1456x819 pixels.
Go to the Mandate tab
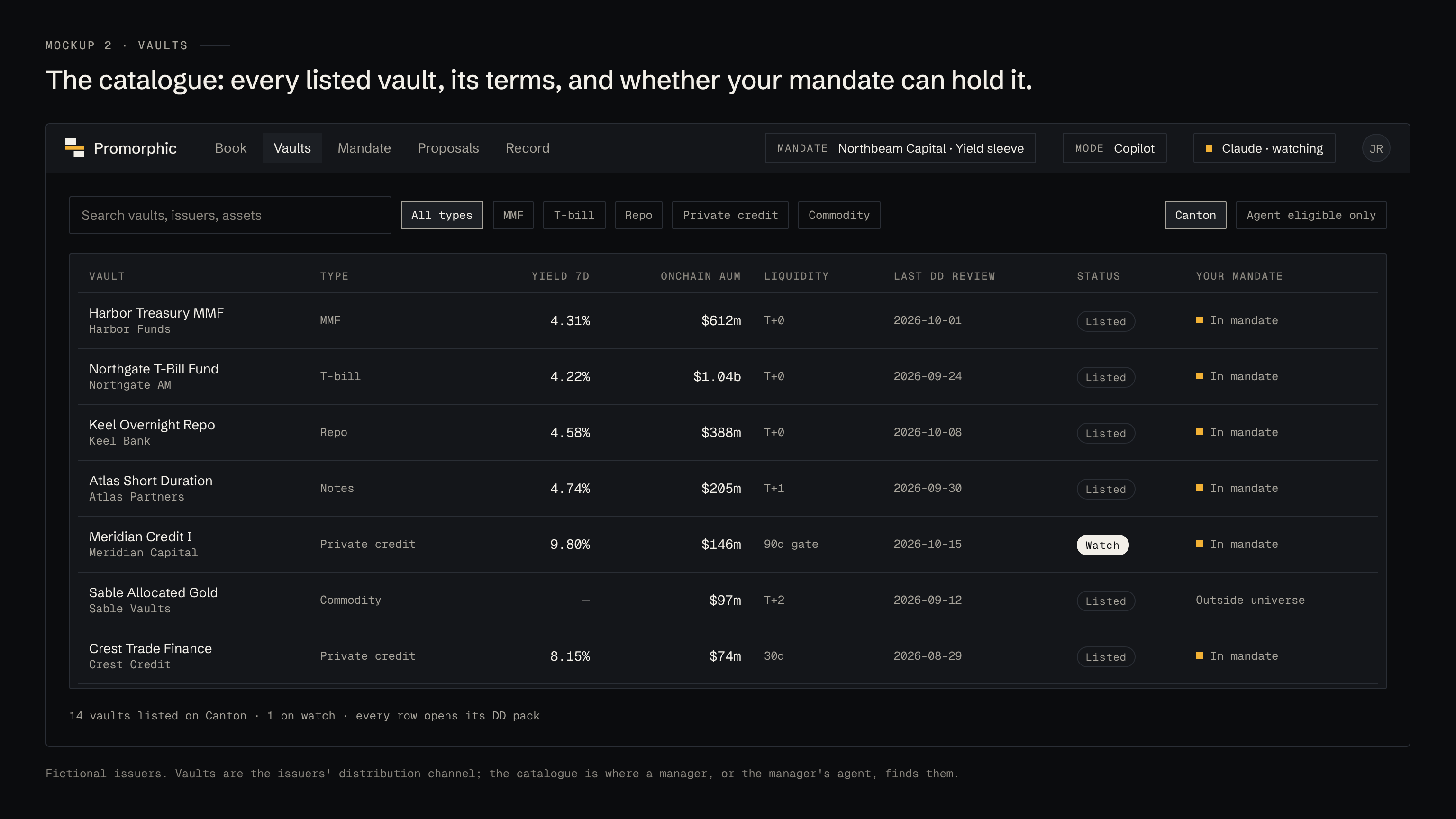pos(364,148)
